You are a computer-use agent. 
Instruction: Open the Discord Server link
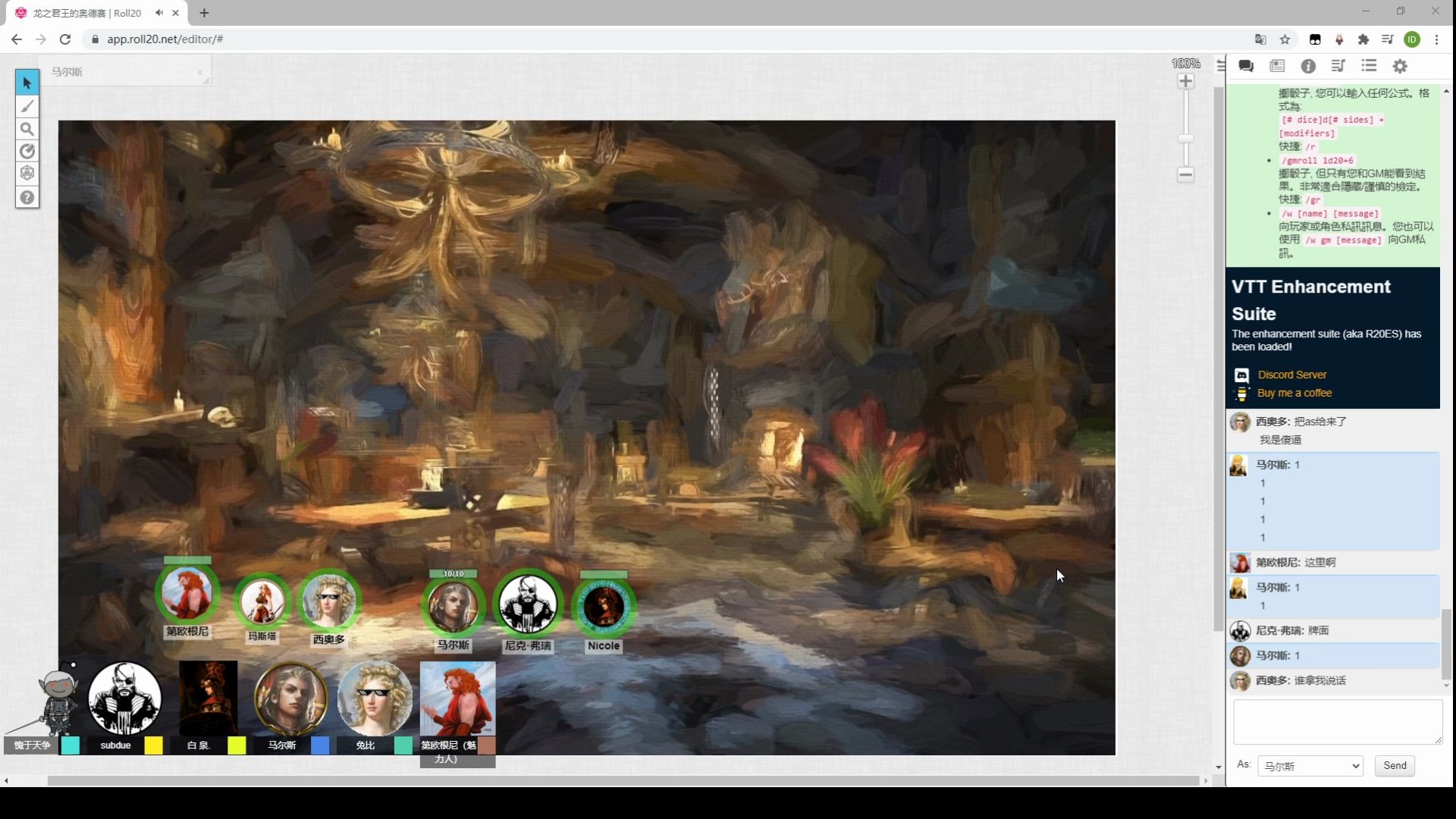coord(1291,375)
